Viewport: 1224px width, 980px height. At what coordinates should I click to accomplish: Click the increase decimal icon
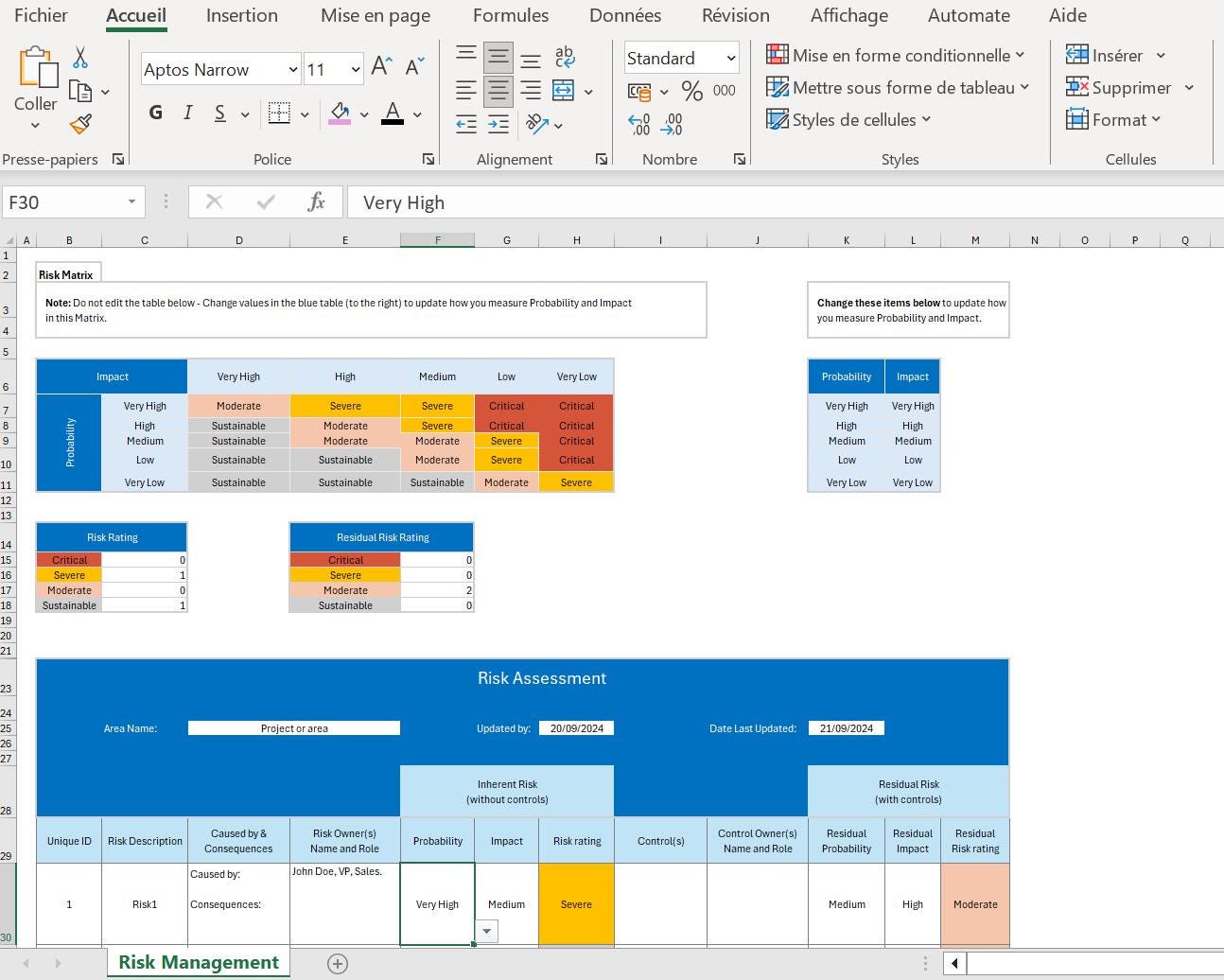[638, 123]
